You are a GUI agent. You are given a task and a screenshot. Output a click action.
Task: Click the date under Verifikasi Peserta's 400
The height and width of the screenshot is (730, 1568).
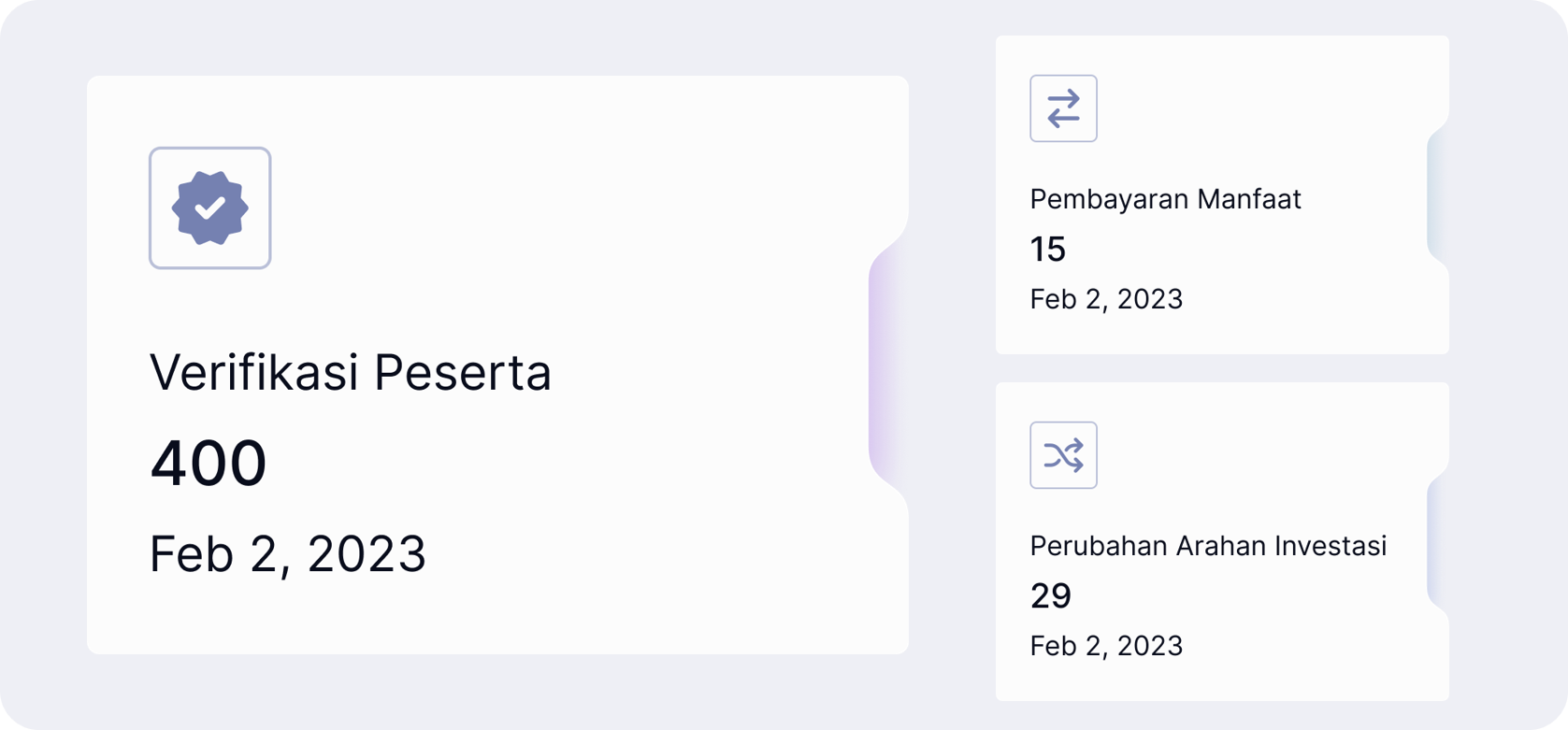click(x=287, y=553)
